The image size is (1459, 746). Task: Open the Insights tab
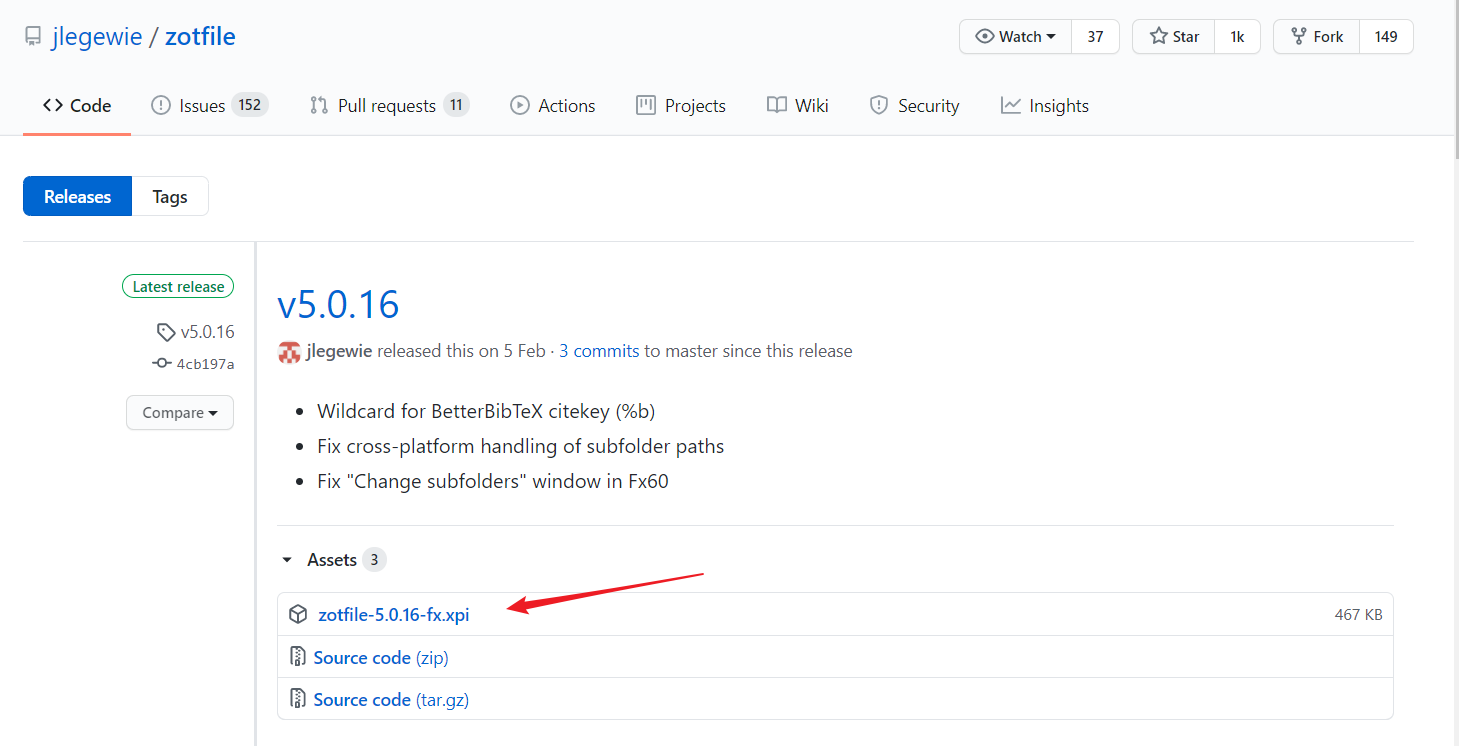click(1045, 105)
